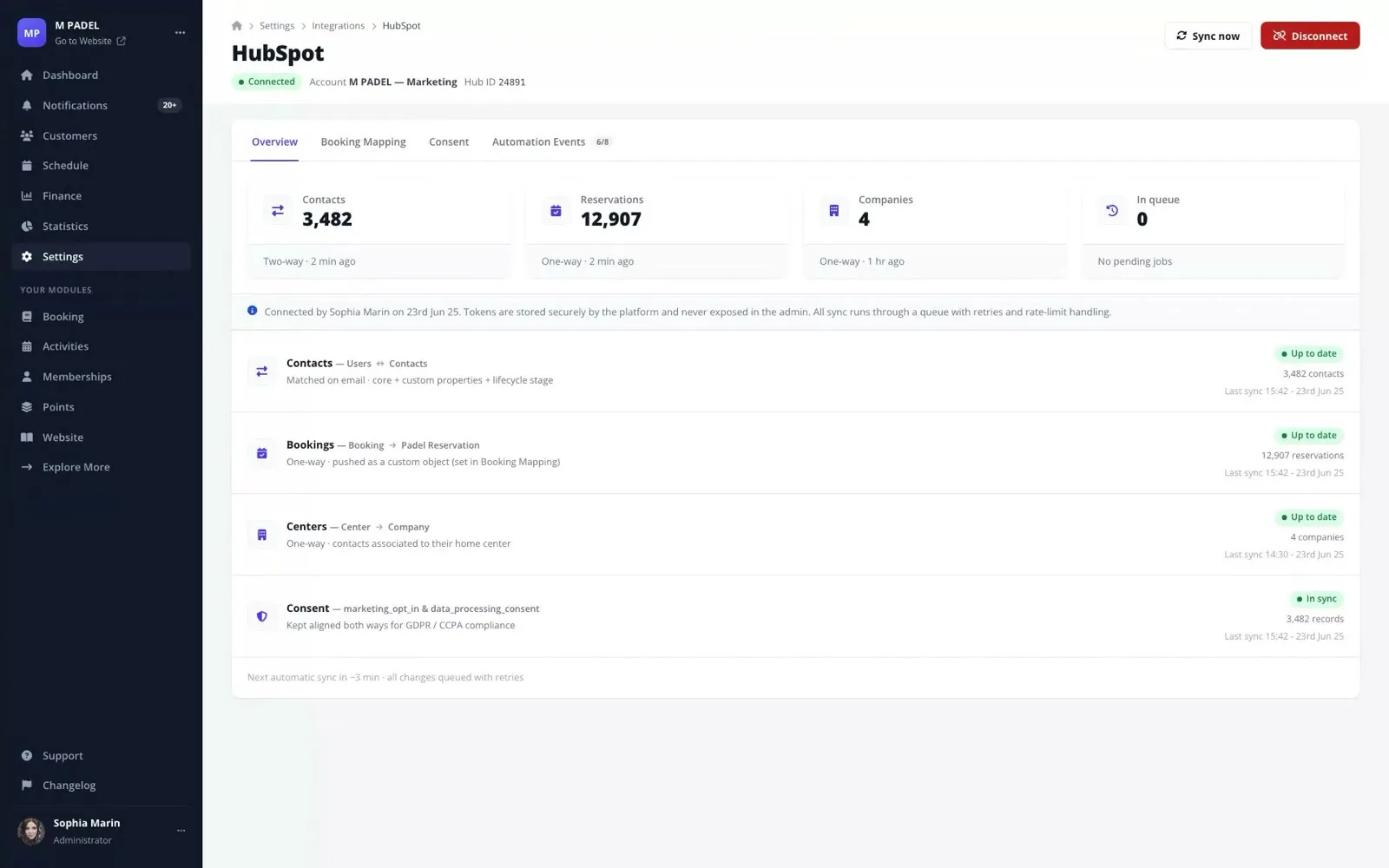Viewport: 1389px width, 868px height.
Task: Follow the Go to Website link
Action: (90, 42)
